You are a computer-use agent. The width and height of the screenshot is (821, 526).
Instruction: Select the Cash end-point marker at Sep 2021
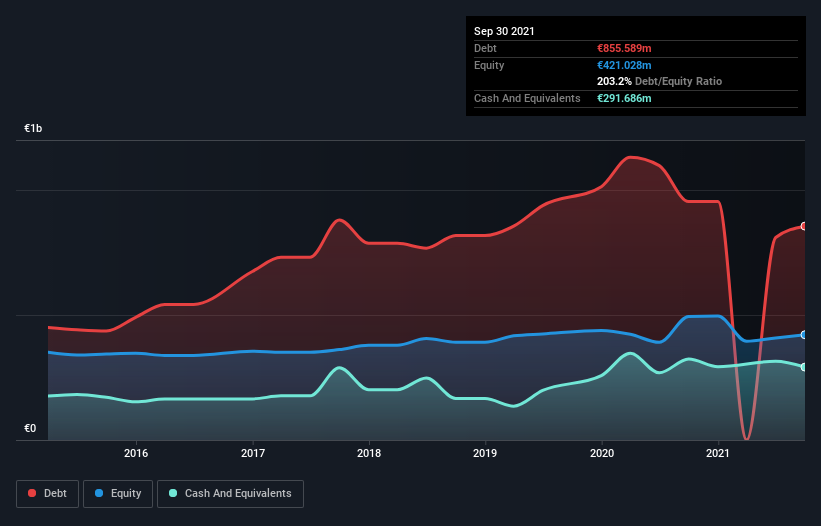click(x=804, y=367)
